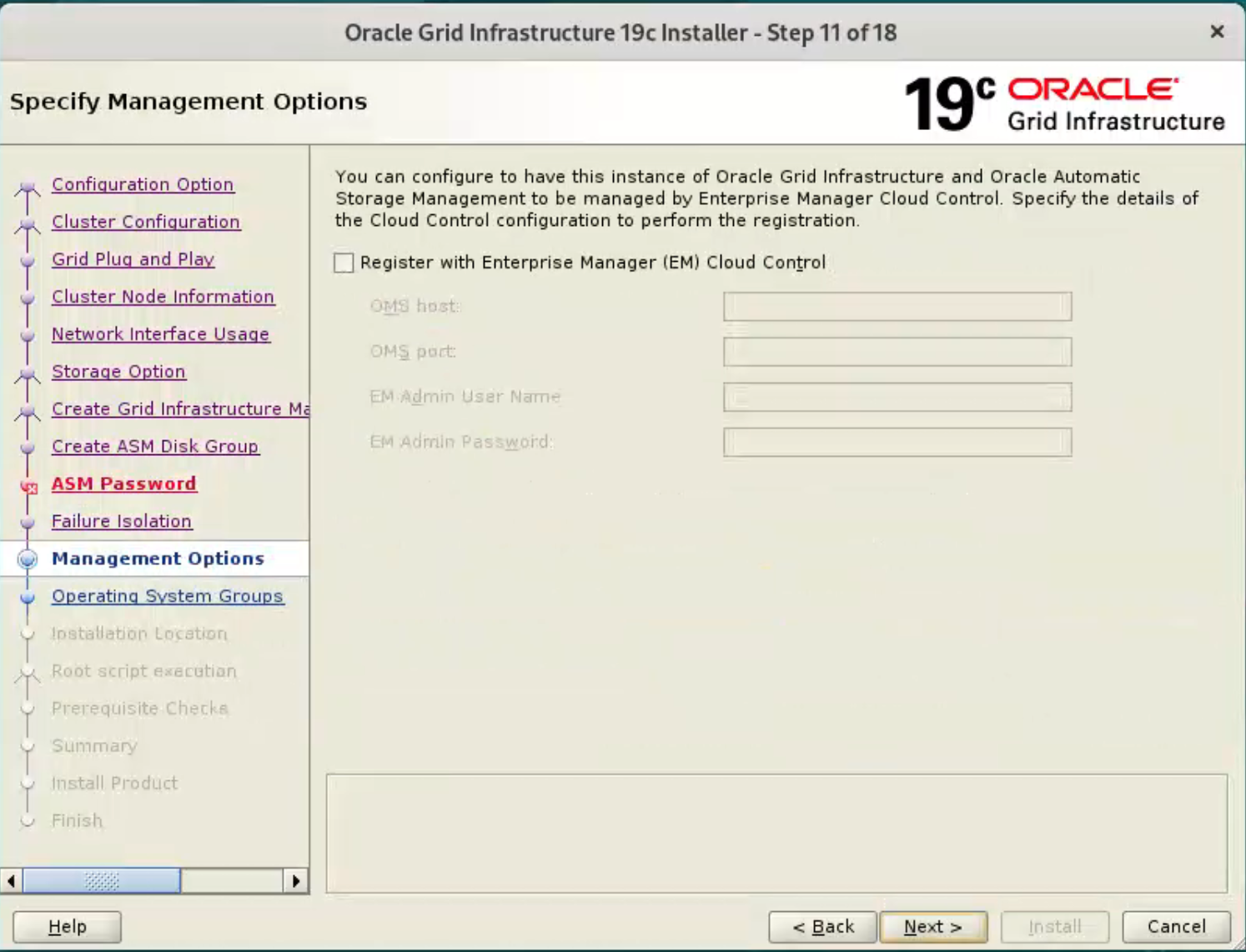Viewport: 1246px width, 952px height.
Task: Click the Cluster Node Information step bullet
Action: click(28, 298)
